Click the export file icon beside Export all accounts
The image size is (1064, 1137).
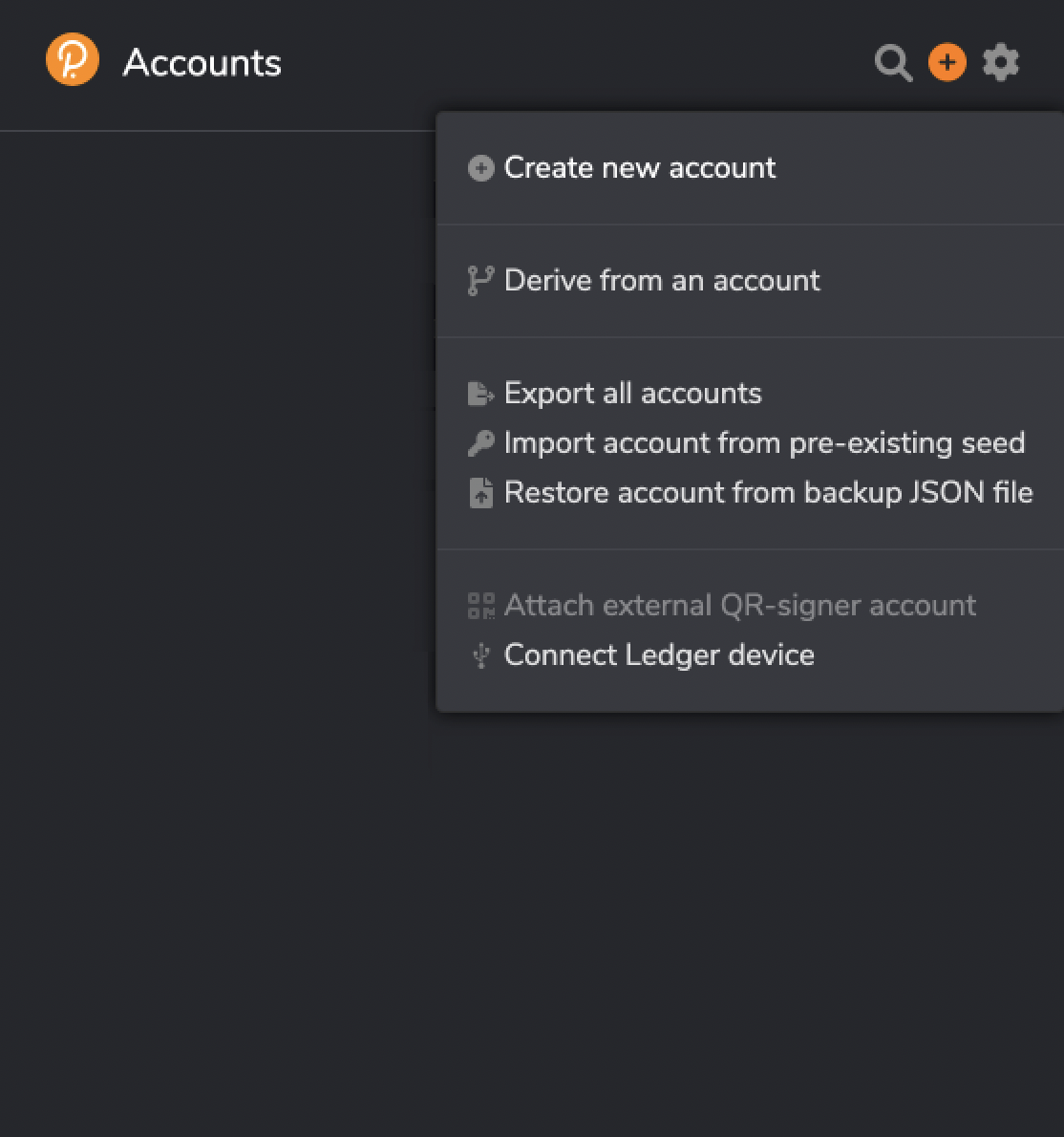pyautogui.click(x=480, y=394)
